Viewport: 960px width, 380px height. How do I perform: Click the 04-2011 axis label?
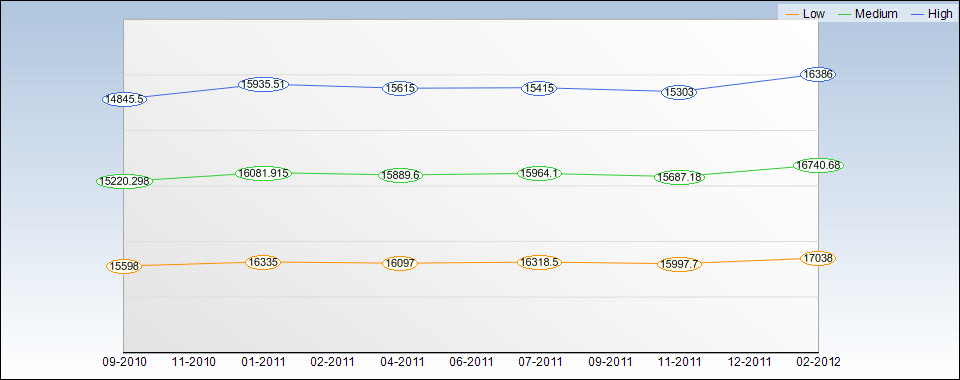tap(402, 362)
